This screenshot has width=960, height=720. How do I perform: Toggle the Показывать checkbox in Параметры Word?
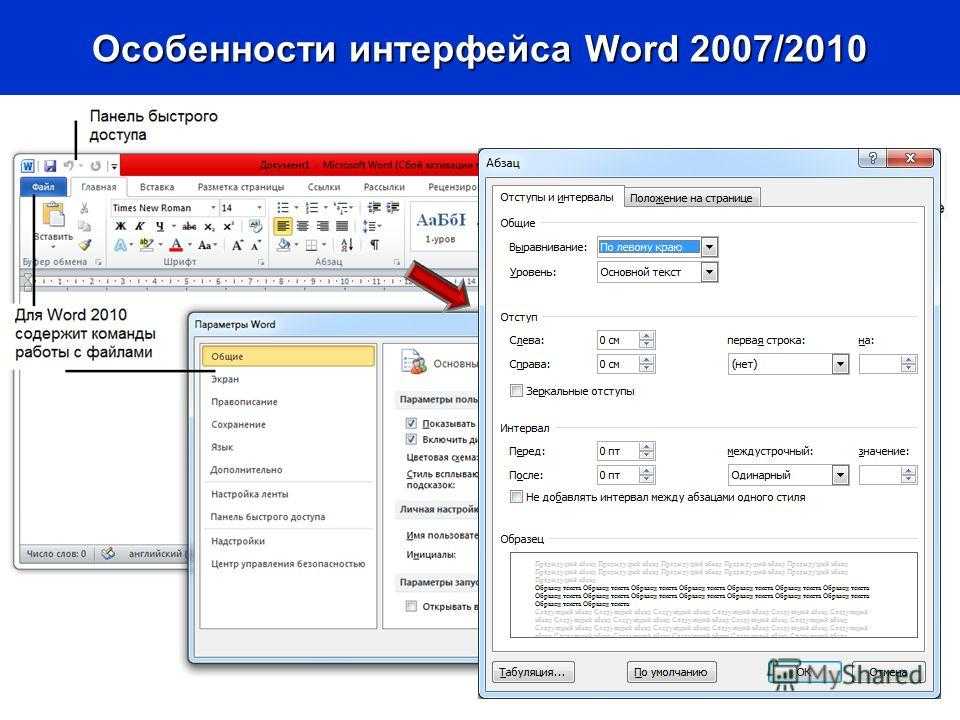point(411,423)
